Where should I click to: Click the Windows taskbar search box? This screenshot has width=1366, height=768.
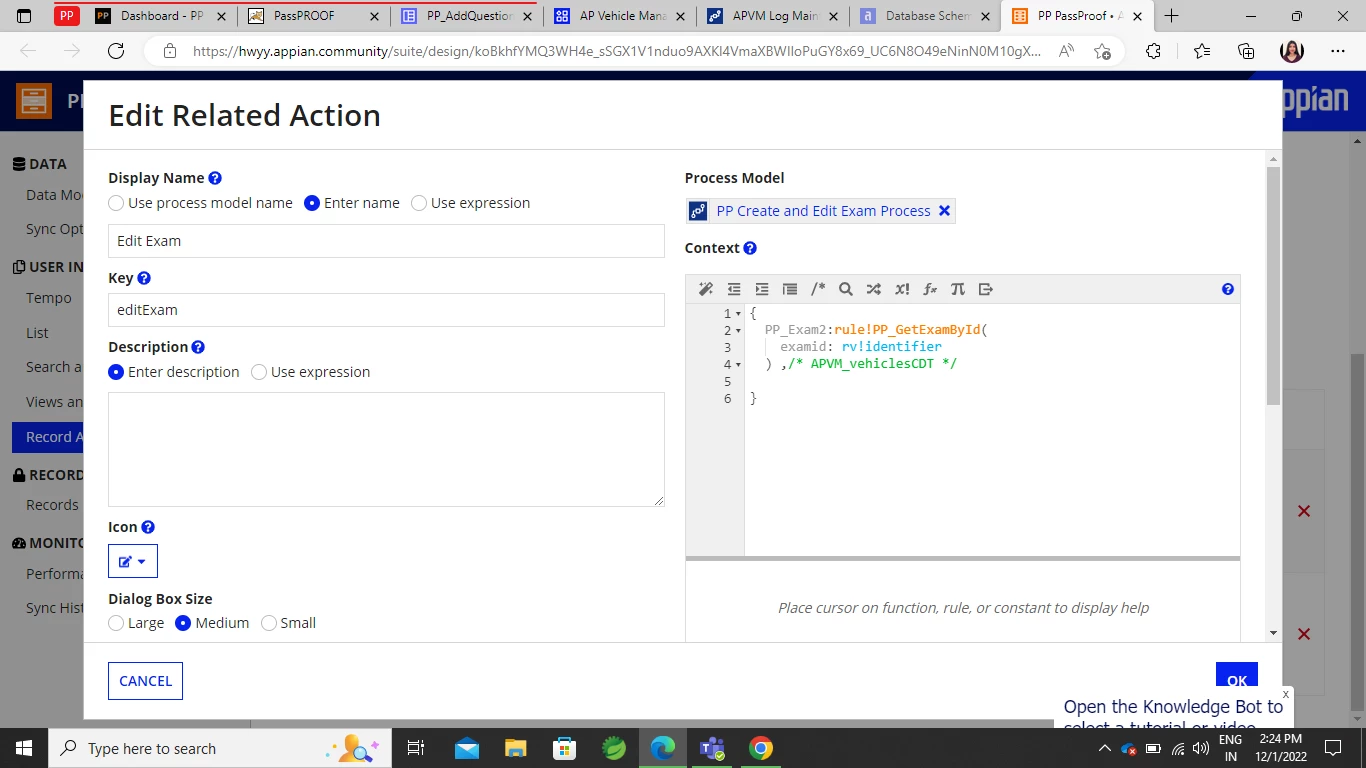[x=219, y=748]
